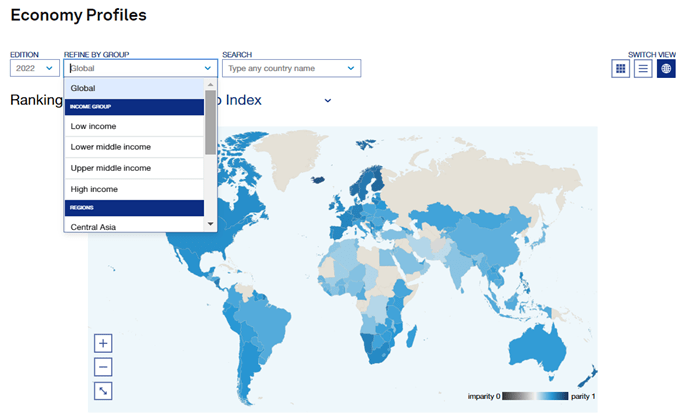
Task: Zoom out on the map
Action: 103,366
